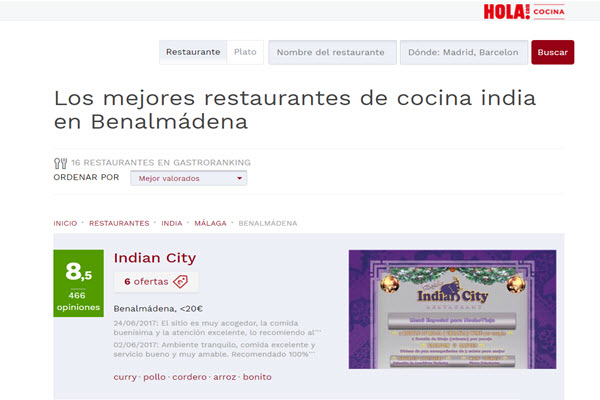Open the Indian City restaurant title
The image size is (600, 400).
155,258
